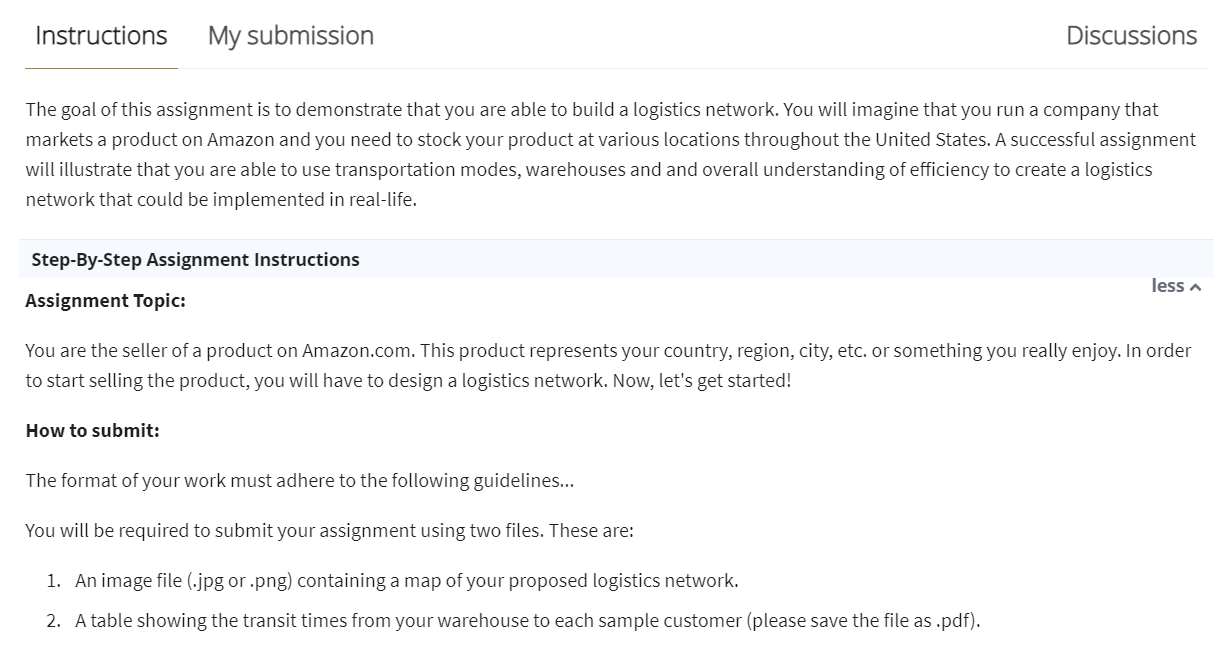Click the gold underline beneath Instructions tab
This screenshot has height=650, width=1226.
(101, 68)
